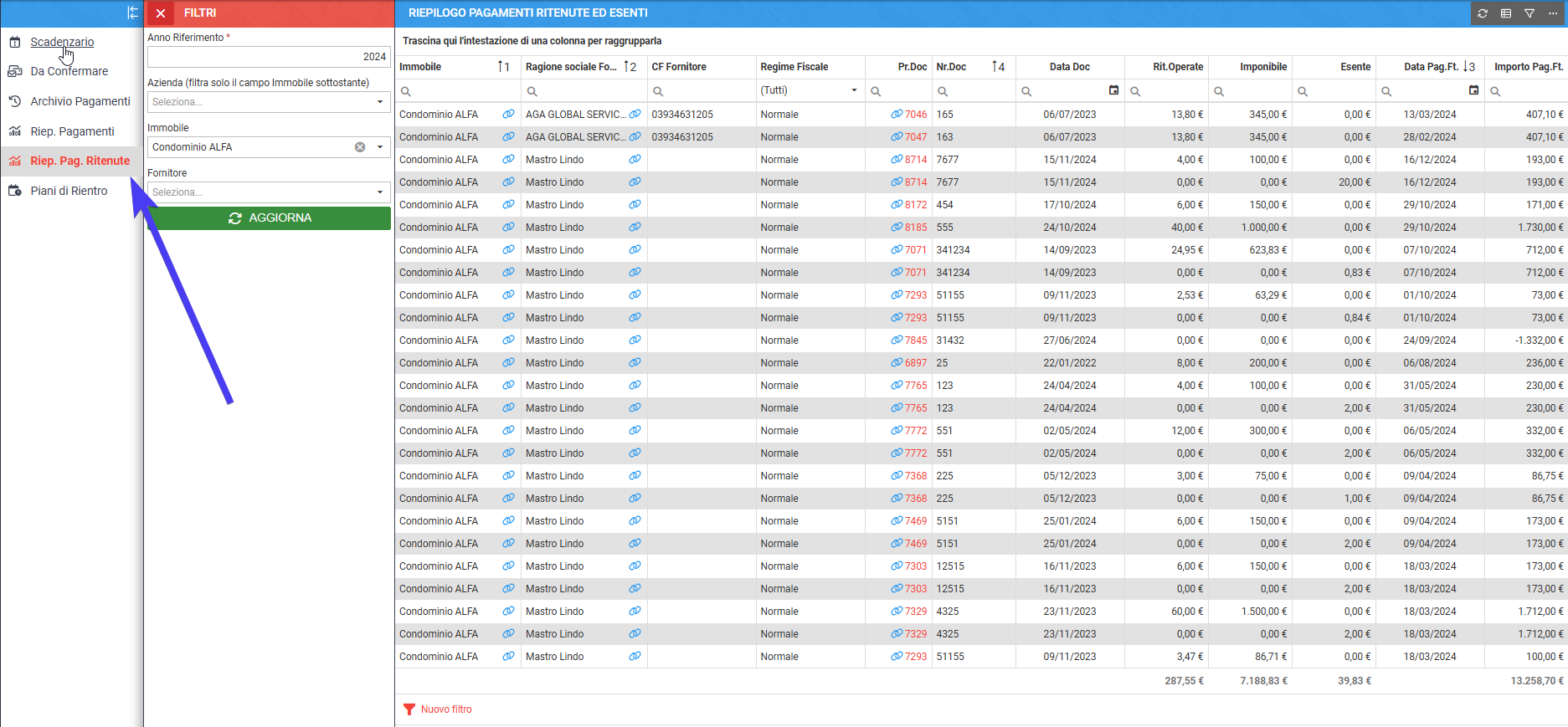Select Riep. Pagamenti menu item
The height and width of the screenshot is (727, 1568).
click(72, 131)
